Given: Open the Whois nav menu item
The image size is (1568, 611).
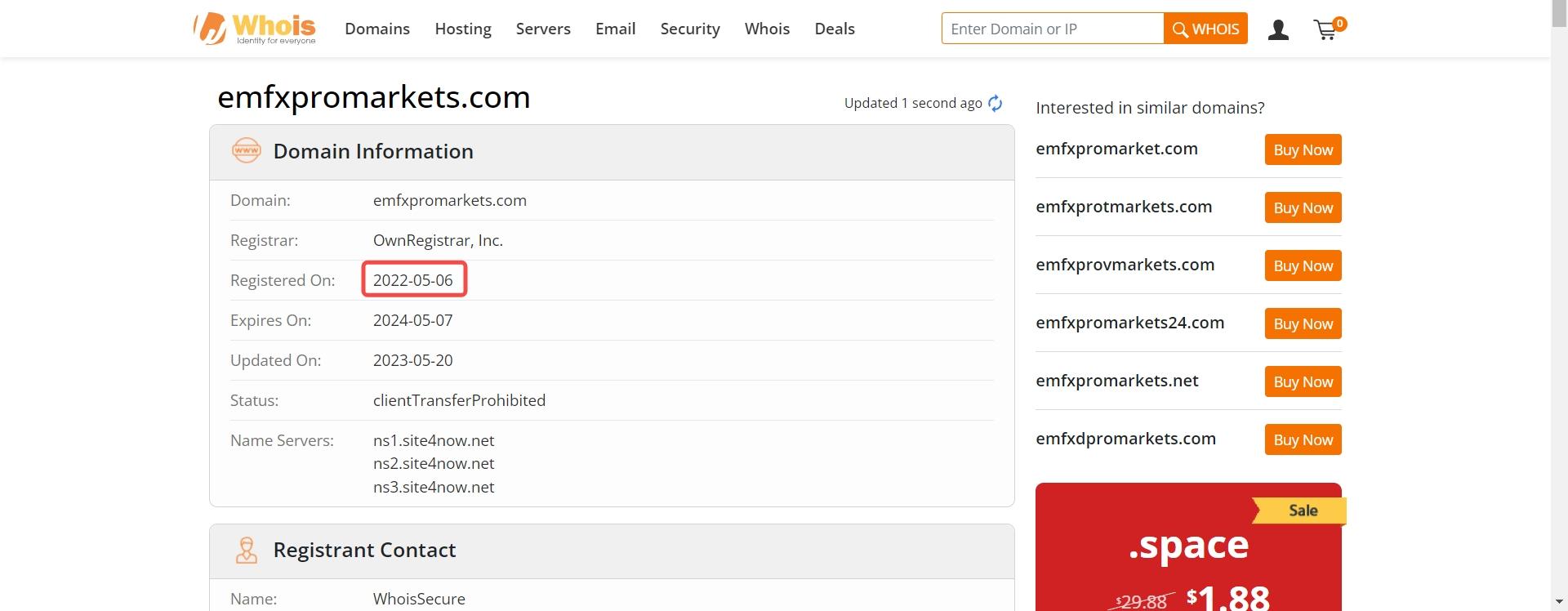Looking at the screenshot, I should (x=767, y=29).
